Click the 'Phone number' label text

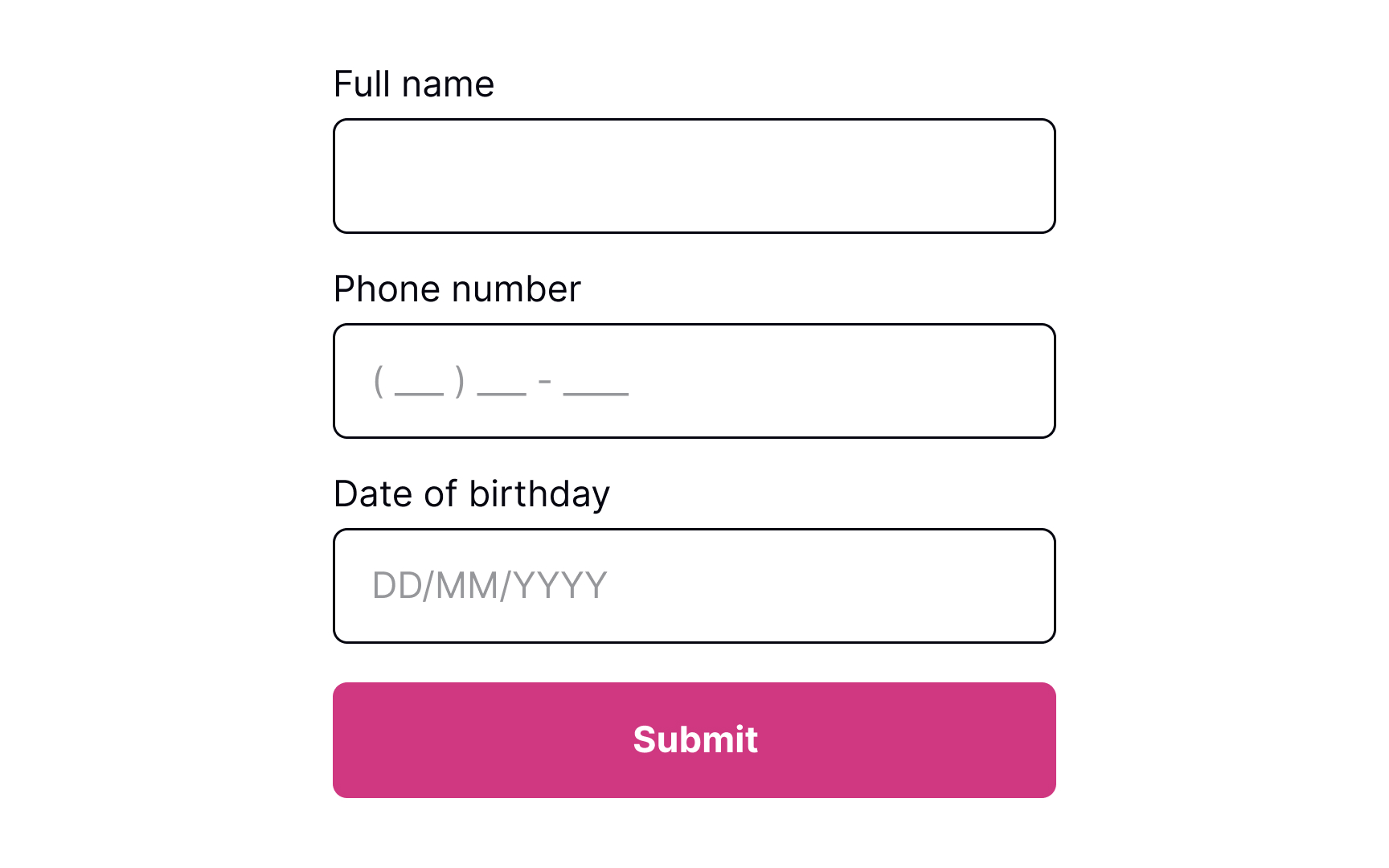pos(457,289)
